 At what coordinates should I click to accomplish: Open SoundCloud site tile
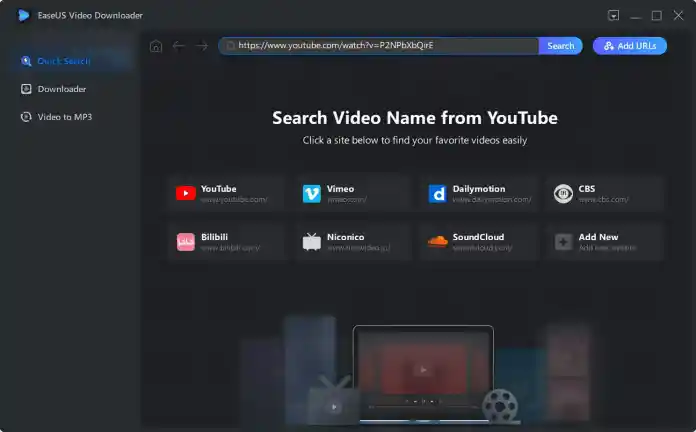coord(479,242)
